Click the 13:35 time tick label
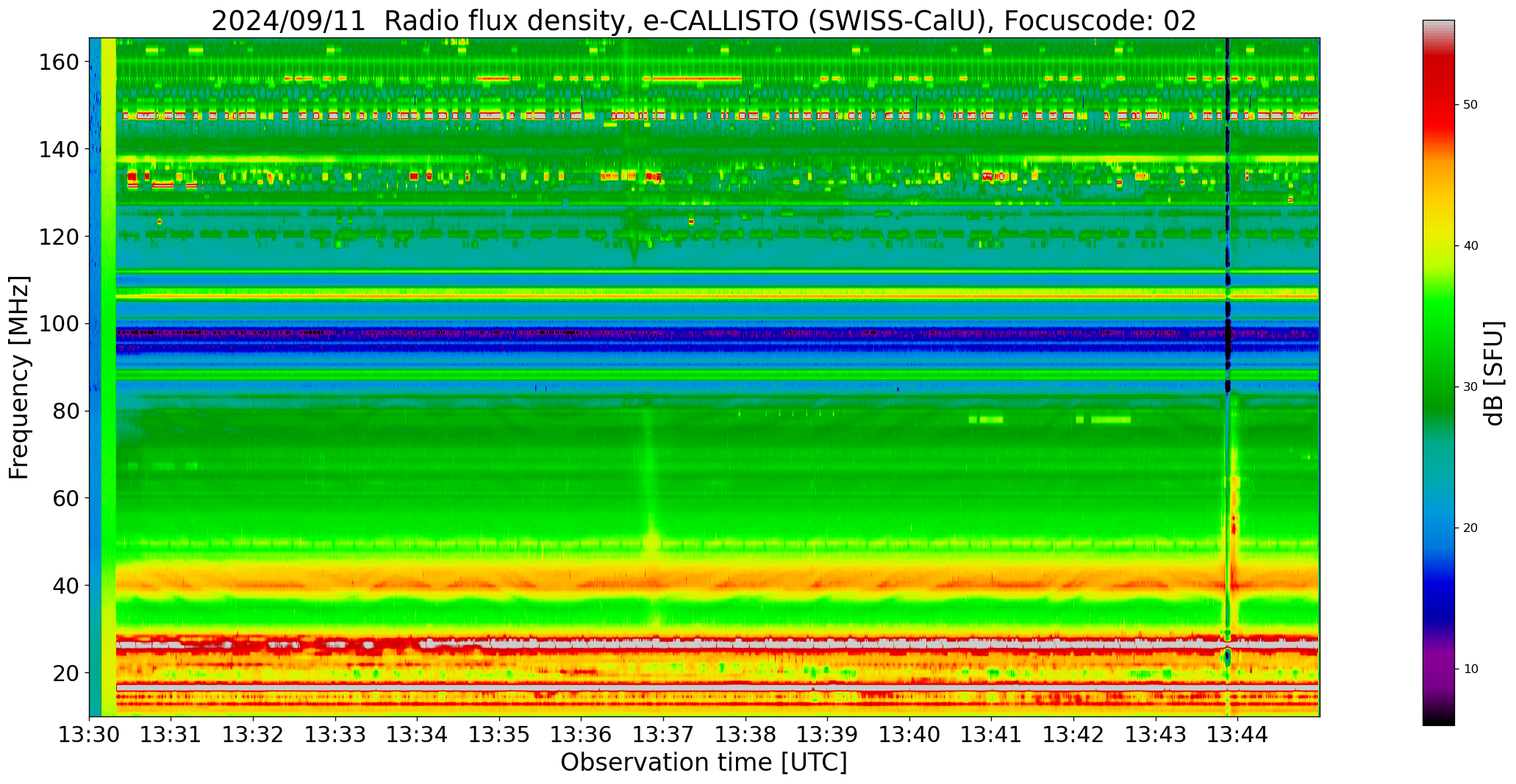 point(499,735)
